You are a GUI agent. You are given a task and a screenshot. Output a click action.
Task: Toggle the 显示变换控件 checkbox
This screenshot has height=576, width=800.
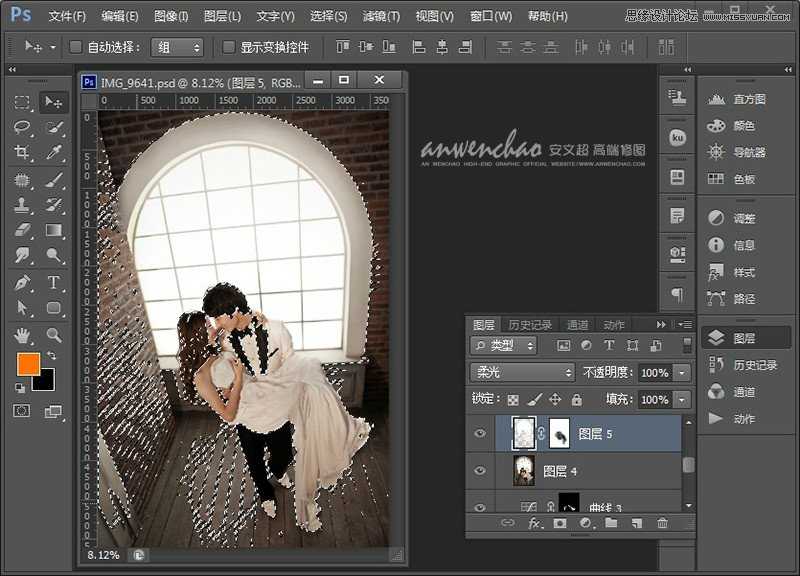pos(229,47)
